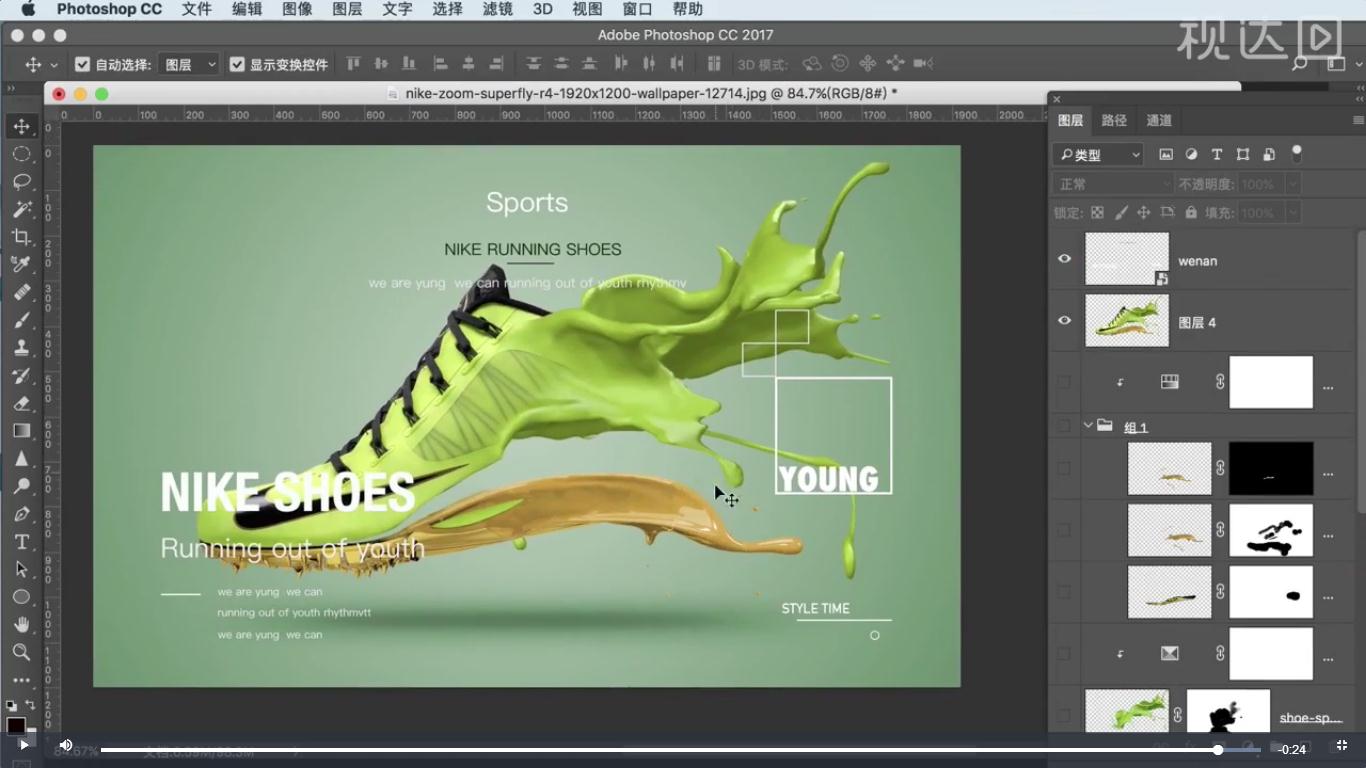Viewport: 1366px width, 768px height.
Task: Switch to the 通道 tab
Action: coord(1159,120)
